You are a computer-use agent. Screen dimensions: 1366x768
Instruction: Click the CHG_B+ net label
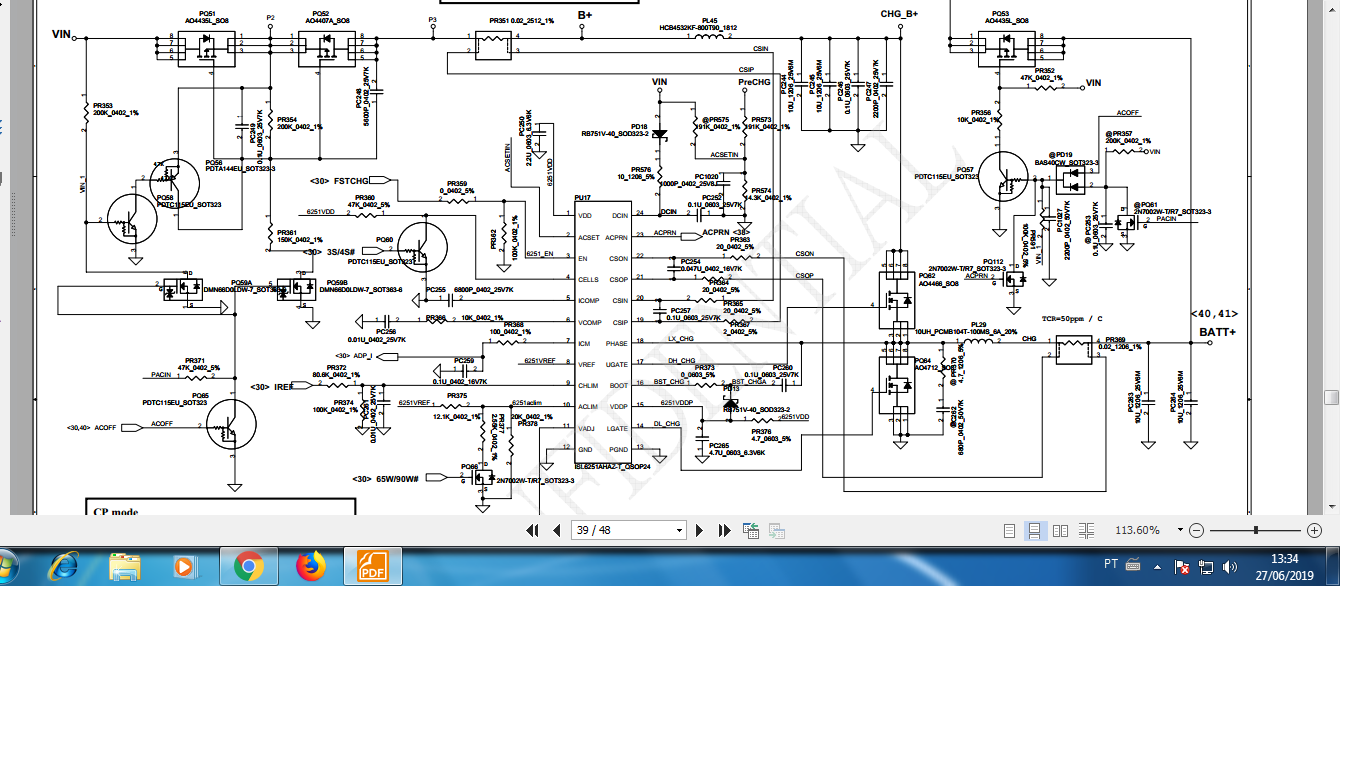click(899, 14)
